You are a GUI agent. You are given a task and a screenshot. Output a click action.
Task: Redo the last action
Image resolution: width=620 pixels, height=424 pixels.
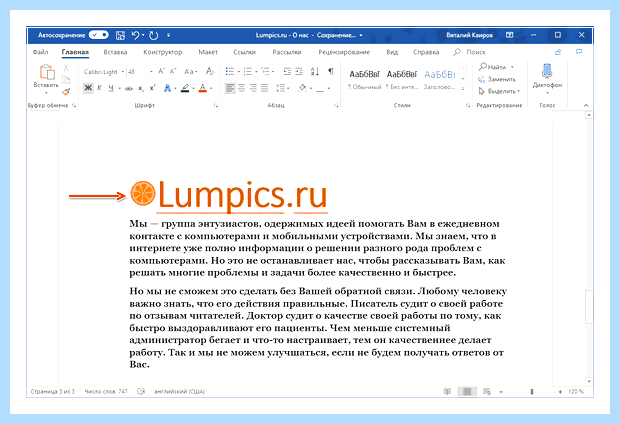pyautogui.click(x=153, y=36)
